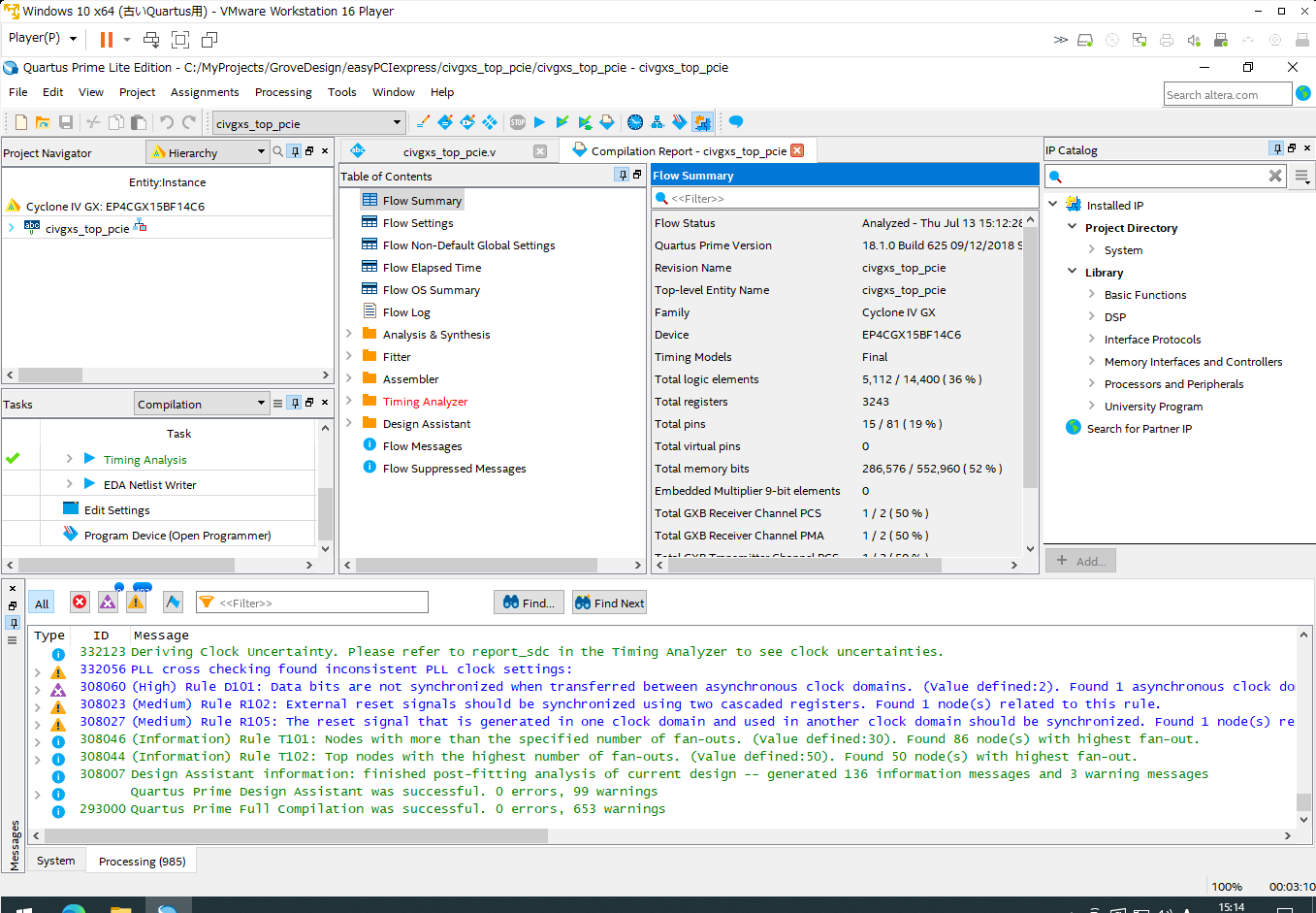Expand the Fitter report folder
This screenshot has width=1316, height=913.
tap(348, 355)
